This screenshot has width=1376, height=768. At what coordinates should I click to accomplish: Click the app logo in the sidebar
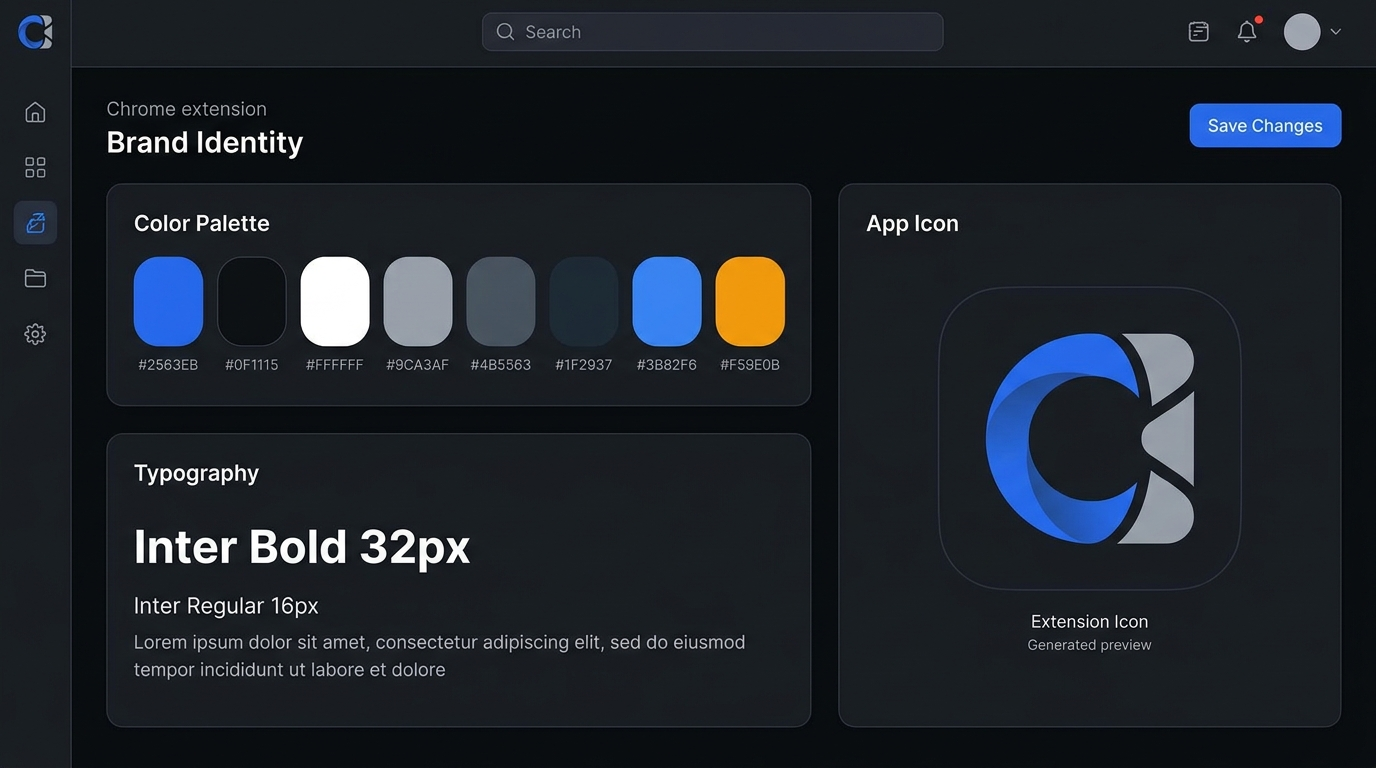[35, 32]
